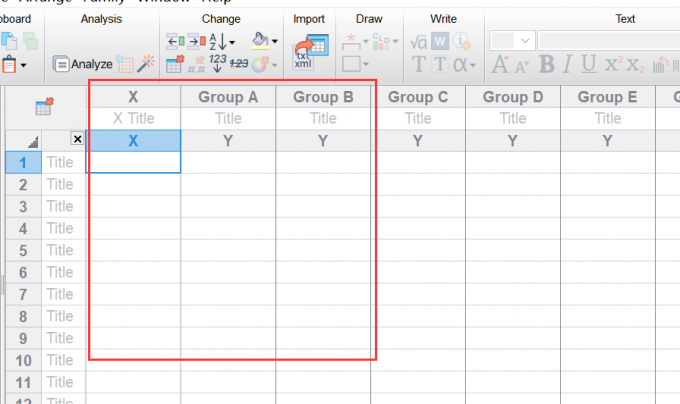Viewport: 680px width, 404px height.
Task: Open the highlight color dropdown arrow
Action: (x=275, y=42)
